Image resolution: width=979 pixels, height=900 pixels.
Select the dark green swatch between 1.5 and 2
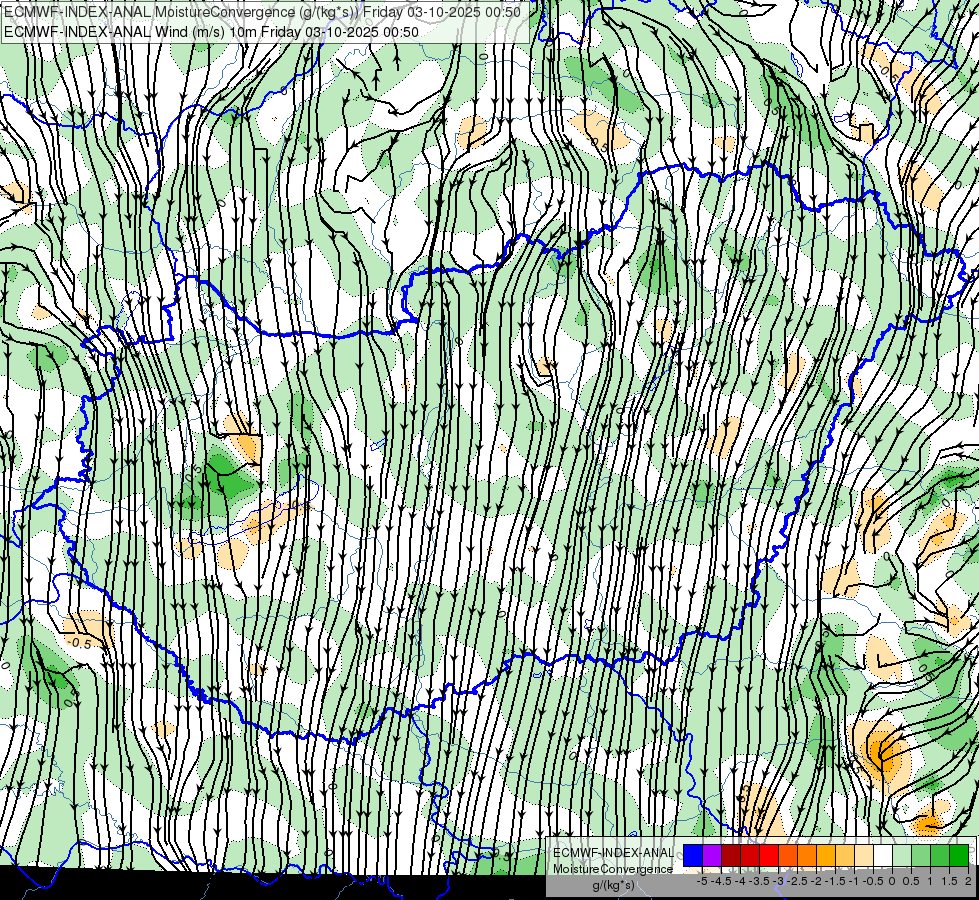[959, 856]
